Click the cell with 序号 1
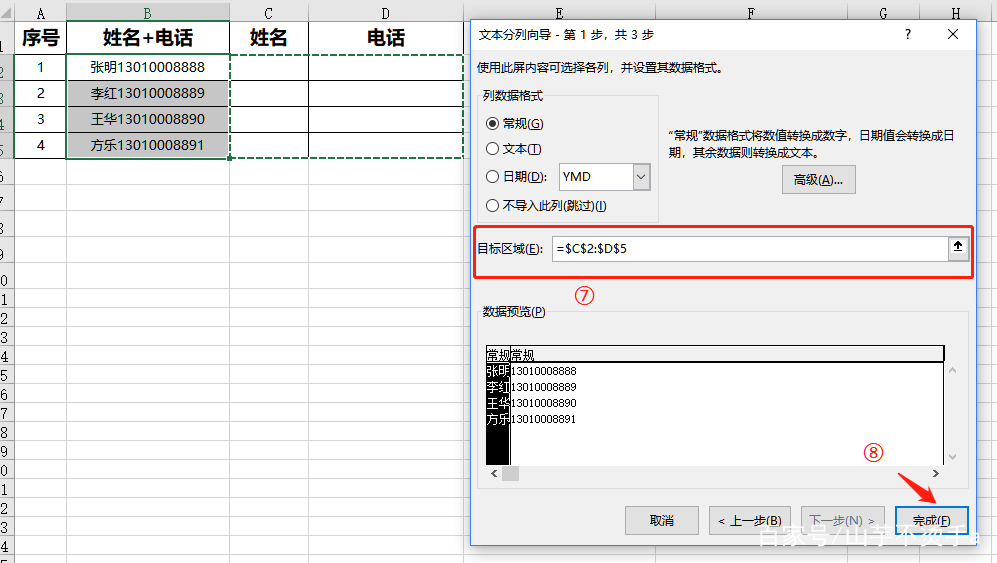This screenshot has height=563, width=997. click(41, 67)
